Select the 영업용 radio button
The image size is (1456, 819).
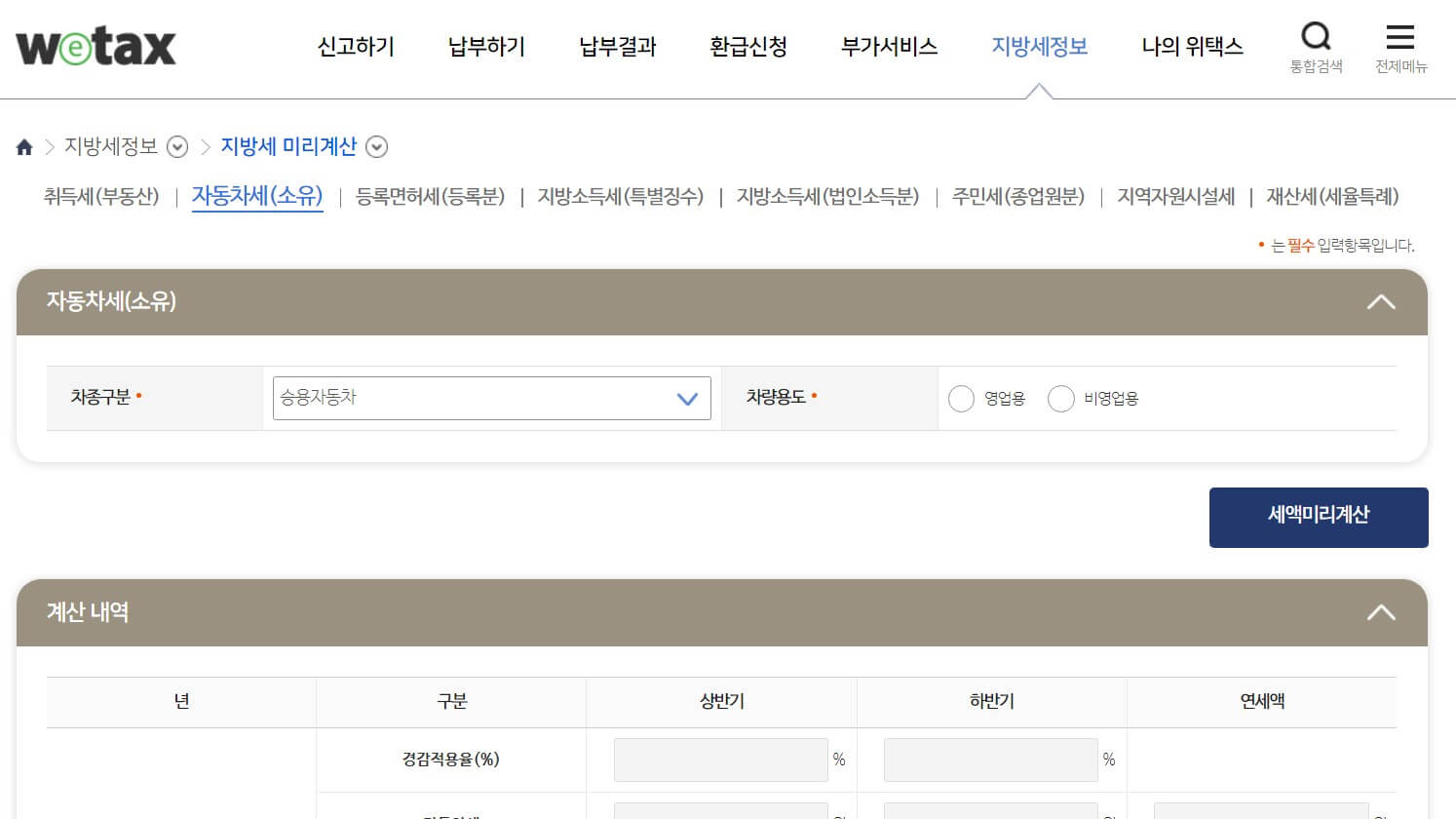(961, 399)
